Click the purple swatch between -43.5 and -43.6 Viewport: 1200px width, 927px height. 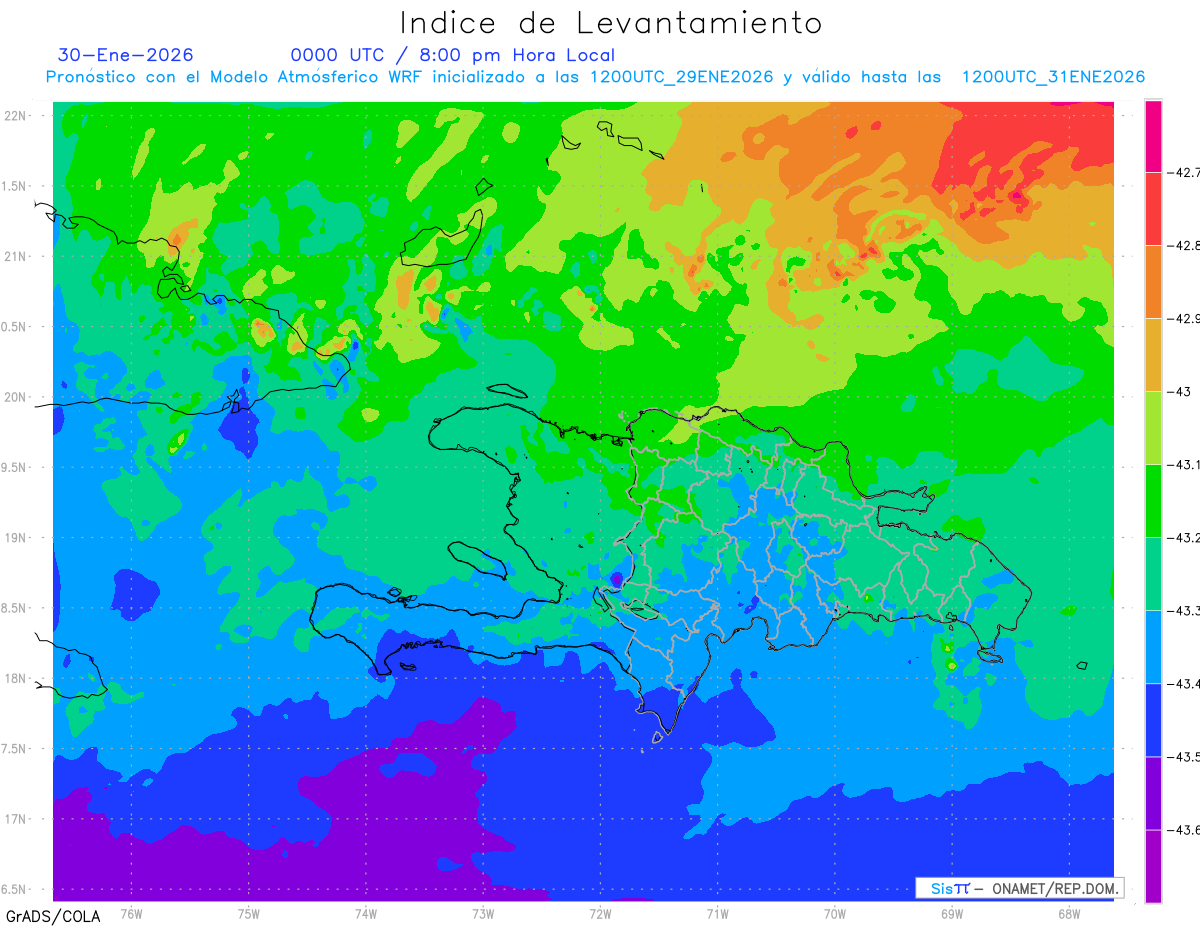click(1153, 793)
